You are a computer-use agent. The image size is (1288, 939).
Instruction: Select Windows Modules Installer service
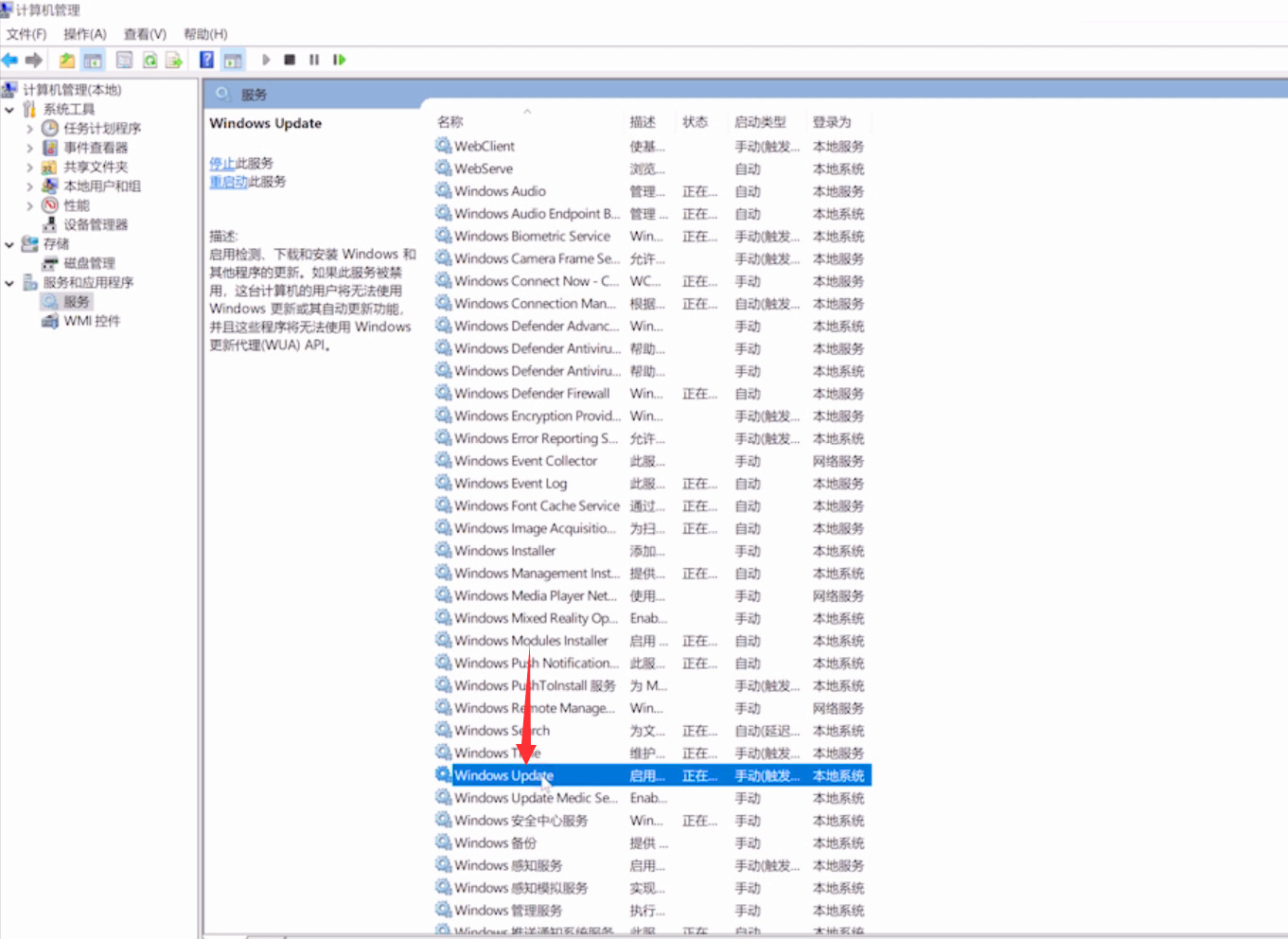tap(652, 641)
